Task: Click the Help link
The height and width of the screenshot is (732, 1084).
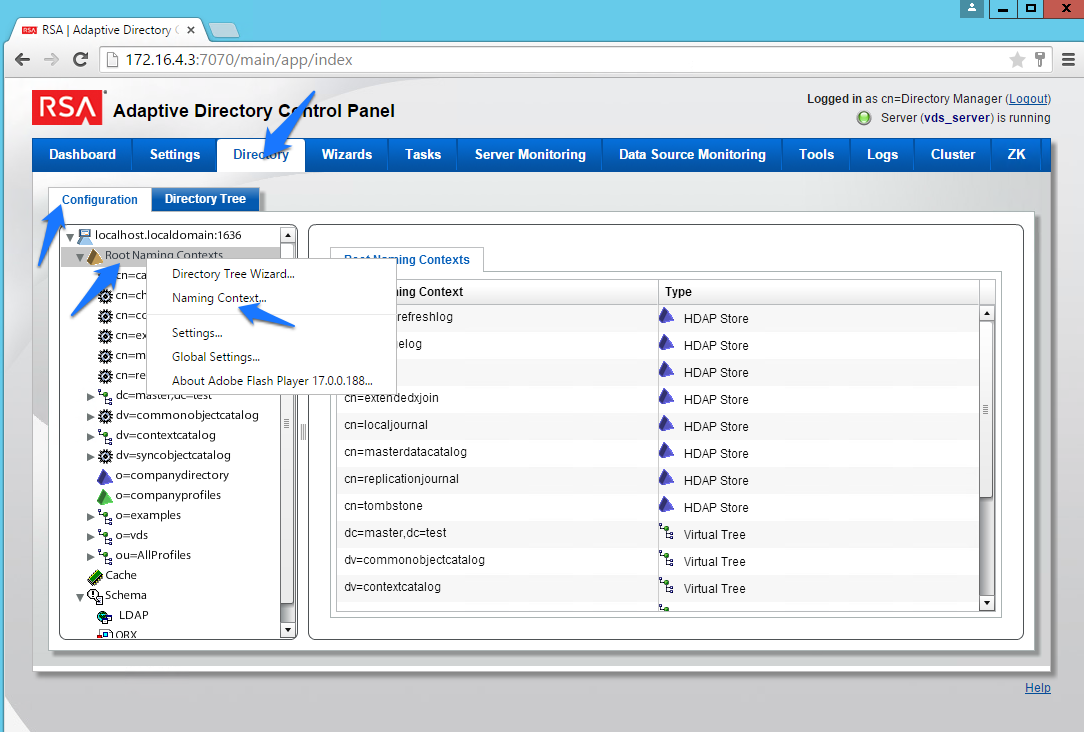Action: click(x=1038, y=688)
